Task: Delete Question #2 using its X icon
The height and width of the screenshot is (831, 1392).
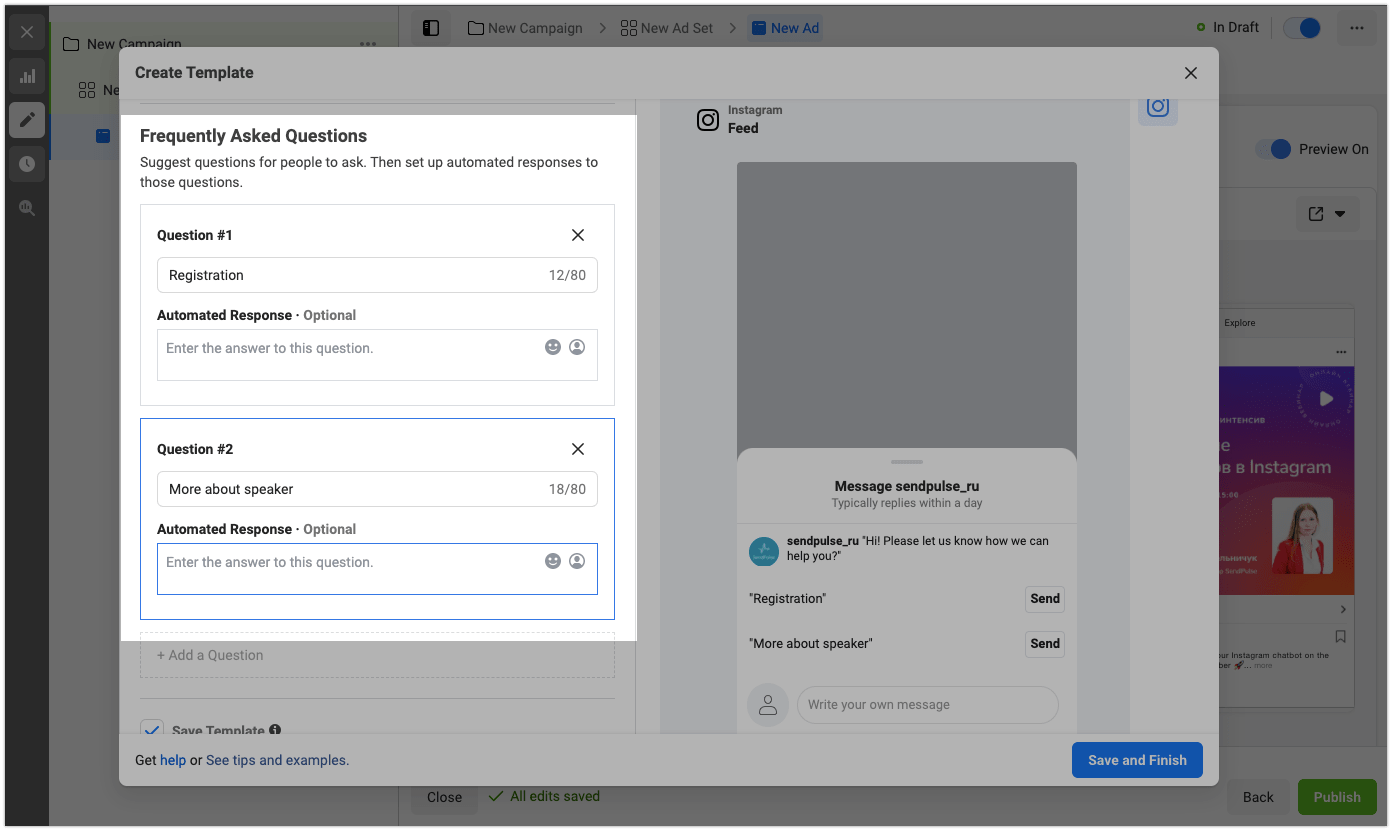Action: pyautogui.click(x=578, y=449)
